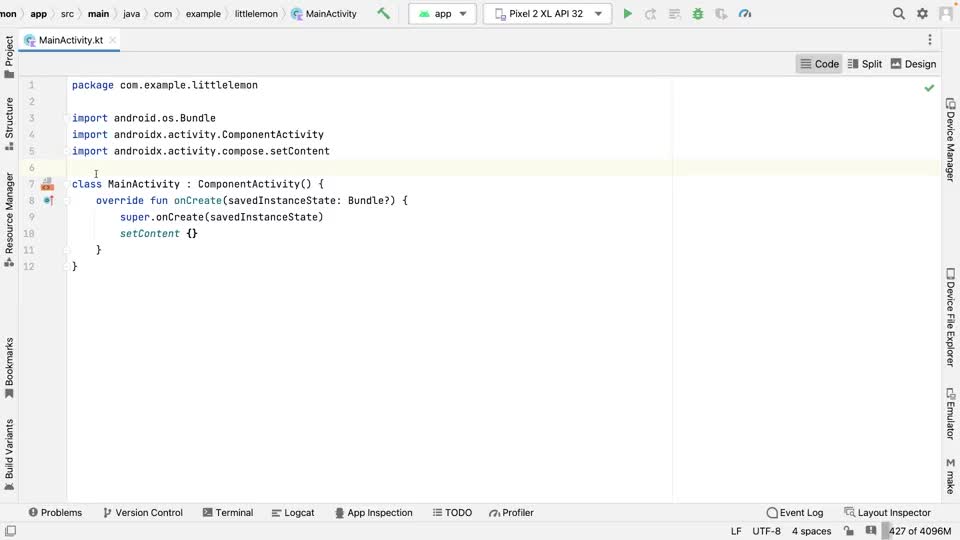The width and height of the screenshot is (960, 540).
Task: Open the UTF-8 file encoding selector
Action: pyautogui.click(x=766, y=531)
